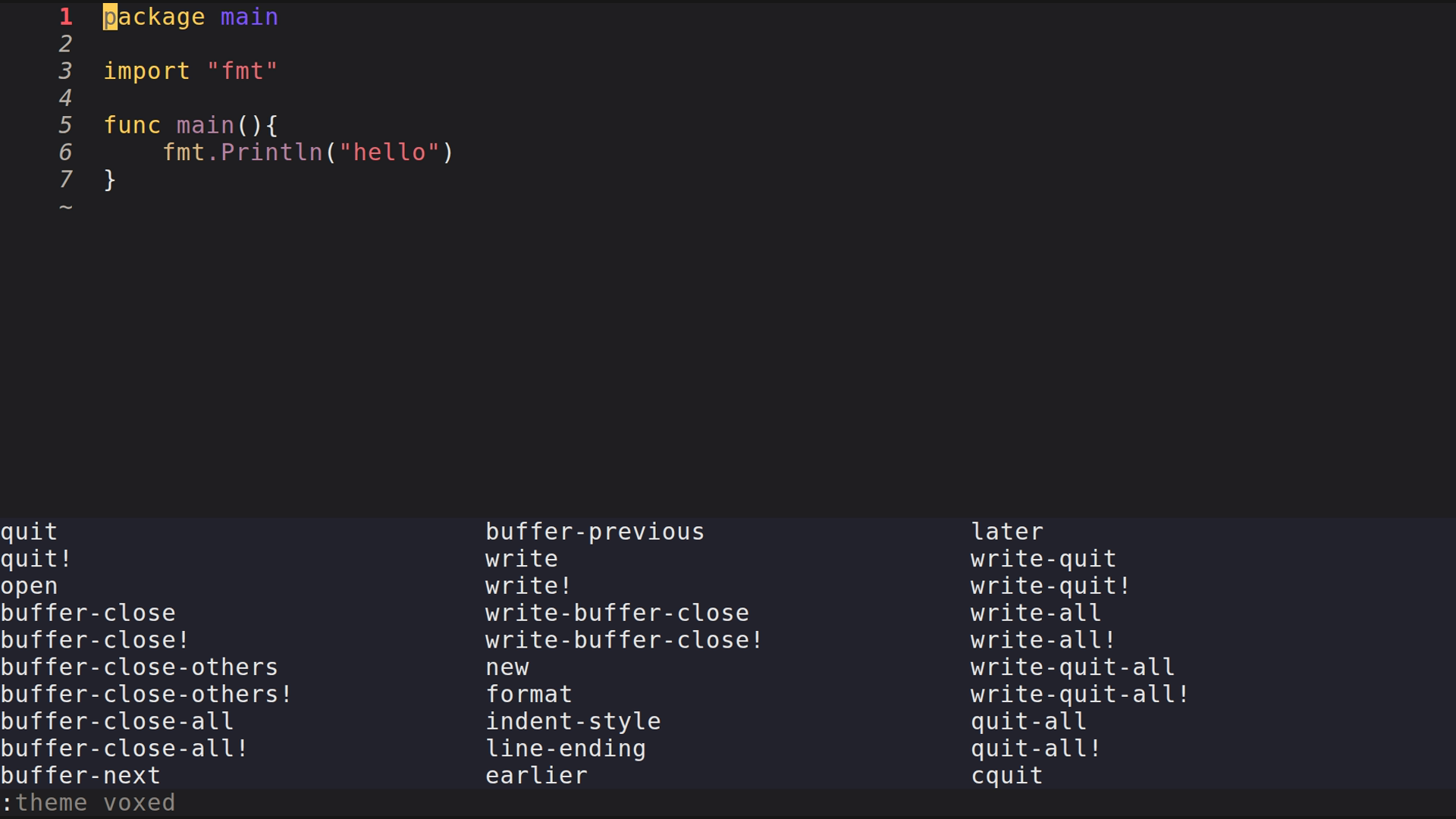Choose the "buffer-next" completion item
The image size is (1456, 819).
point(80,776)
